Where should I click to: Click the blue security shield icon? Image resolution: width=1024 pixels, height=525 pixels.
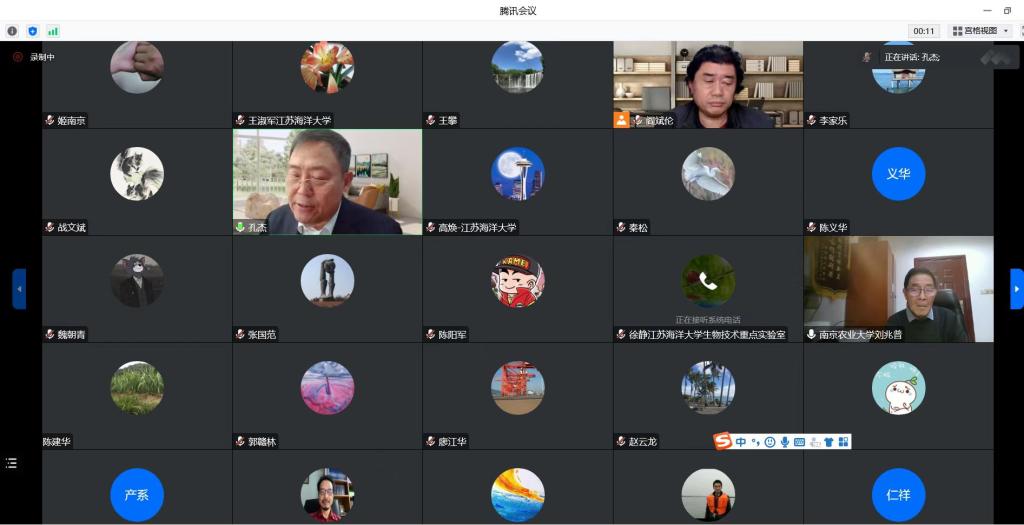(x=32, y=31)
